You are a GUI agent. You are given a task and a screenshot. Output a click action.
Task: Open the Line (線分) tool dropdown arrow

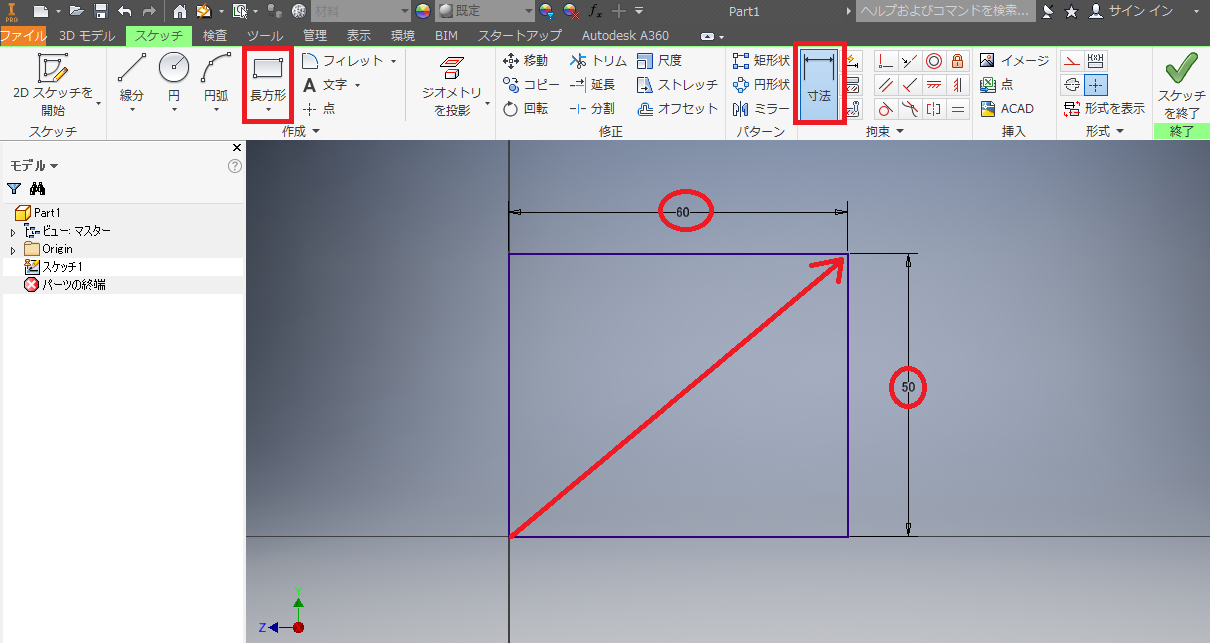coord(132,110)
